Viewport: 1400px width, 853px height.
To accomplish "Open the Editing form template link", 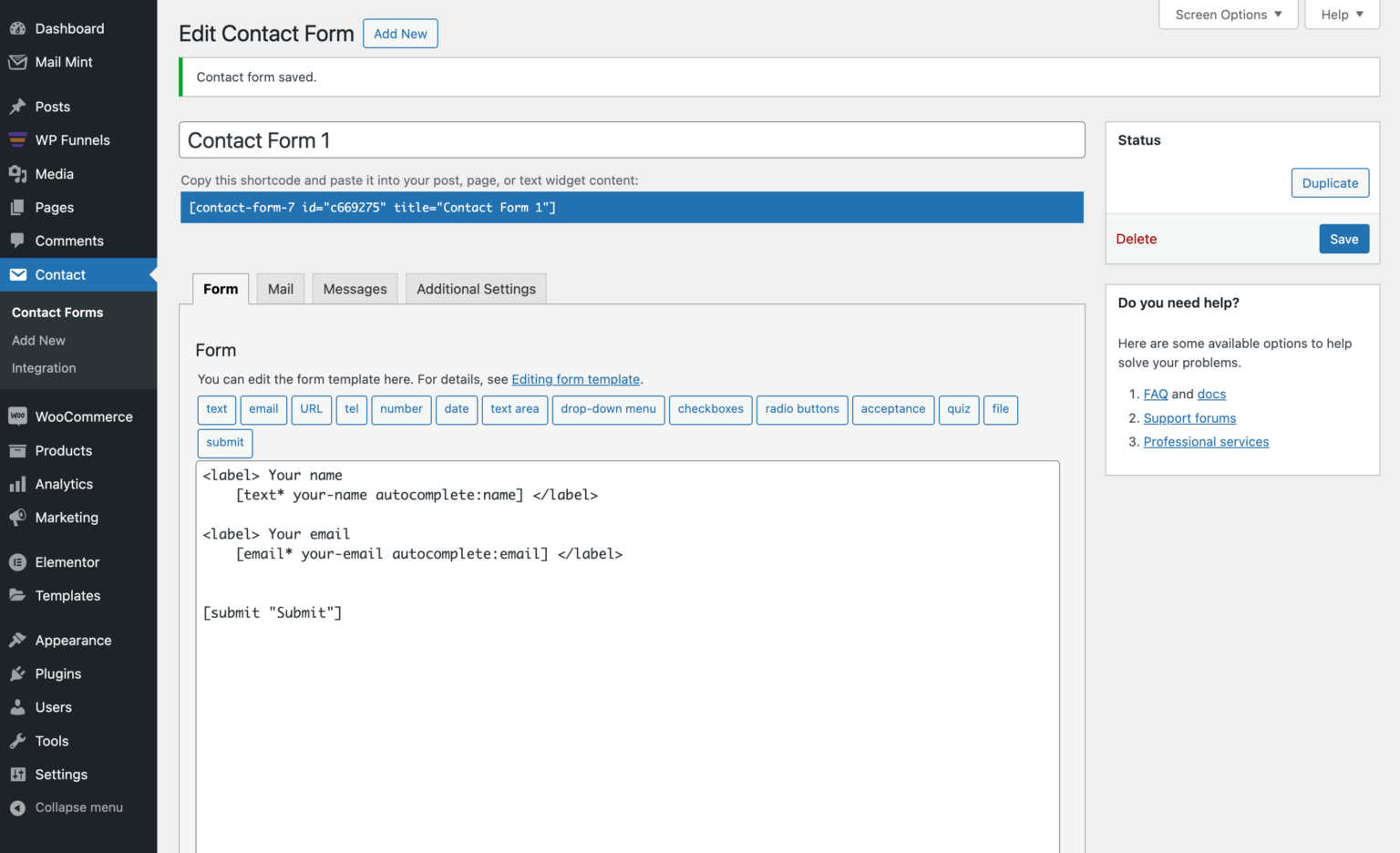I will click(x=575, y=379).
